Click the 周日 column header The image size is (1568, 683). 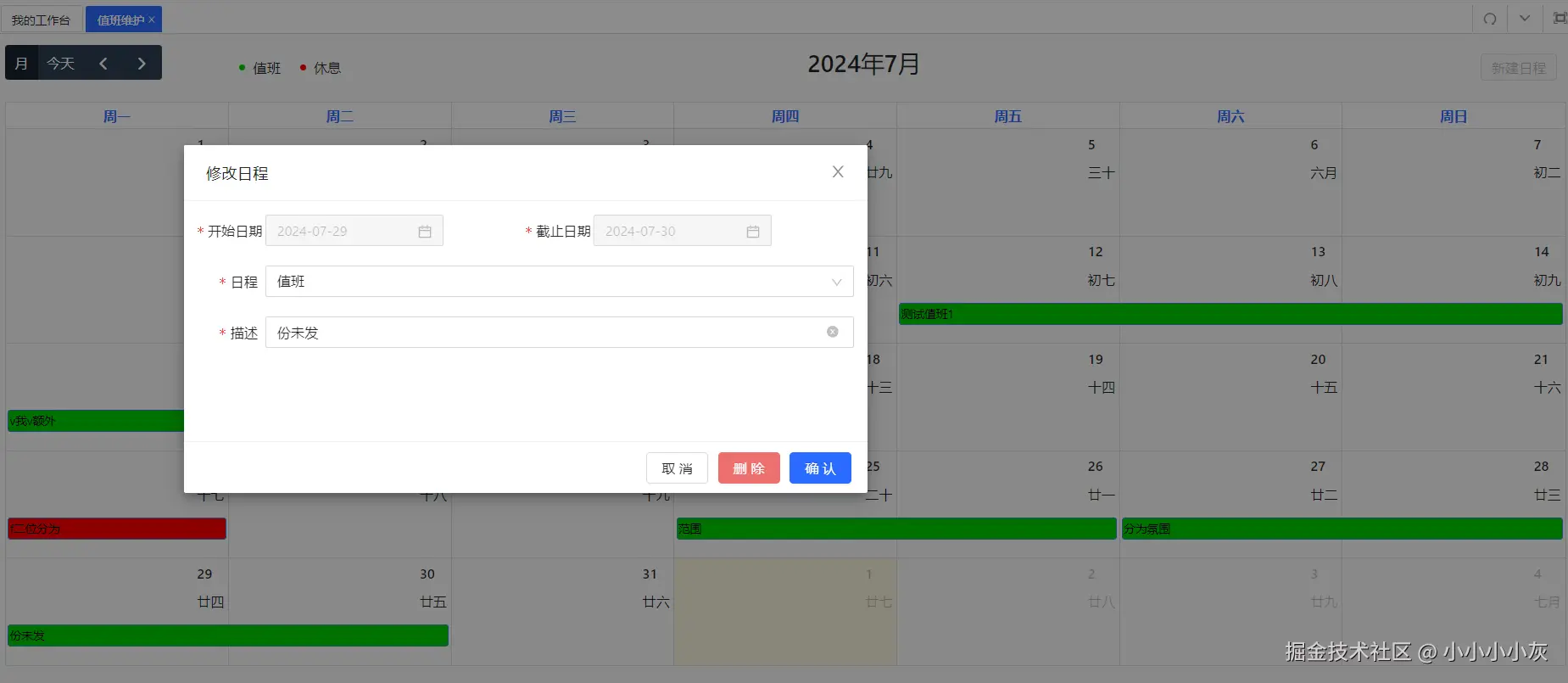pos(1454,116)
